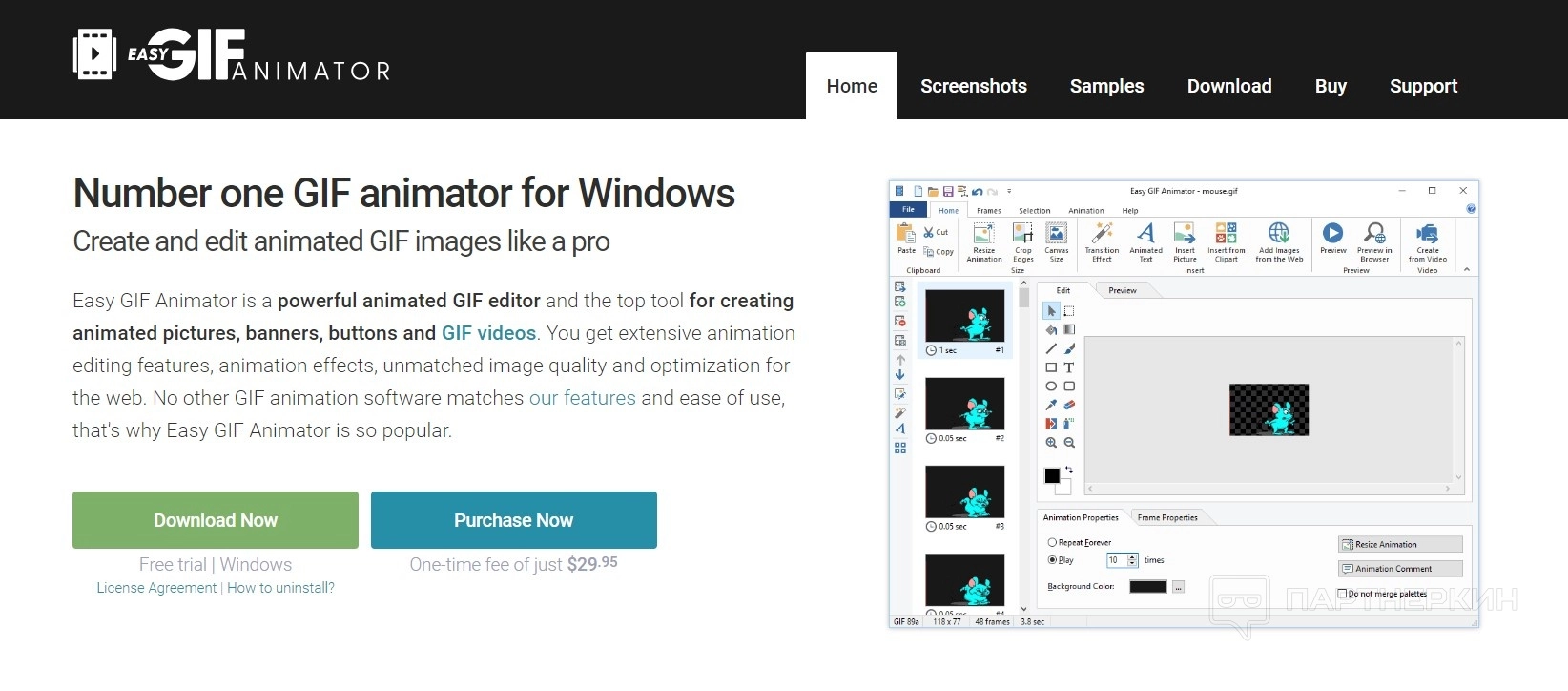Open Preview in Browser

(x=1374, y=242)
